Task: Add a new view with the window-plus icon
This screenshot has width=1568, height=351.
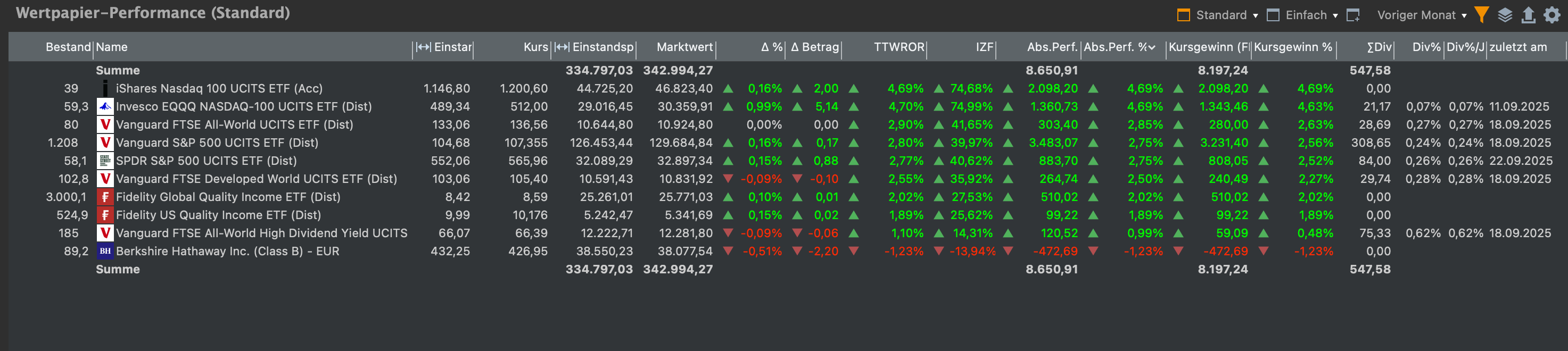Action: pos(1353,15)
